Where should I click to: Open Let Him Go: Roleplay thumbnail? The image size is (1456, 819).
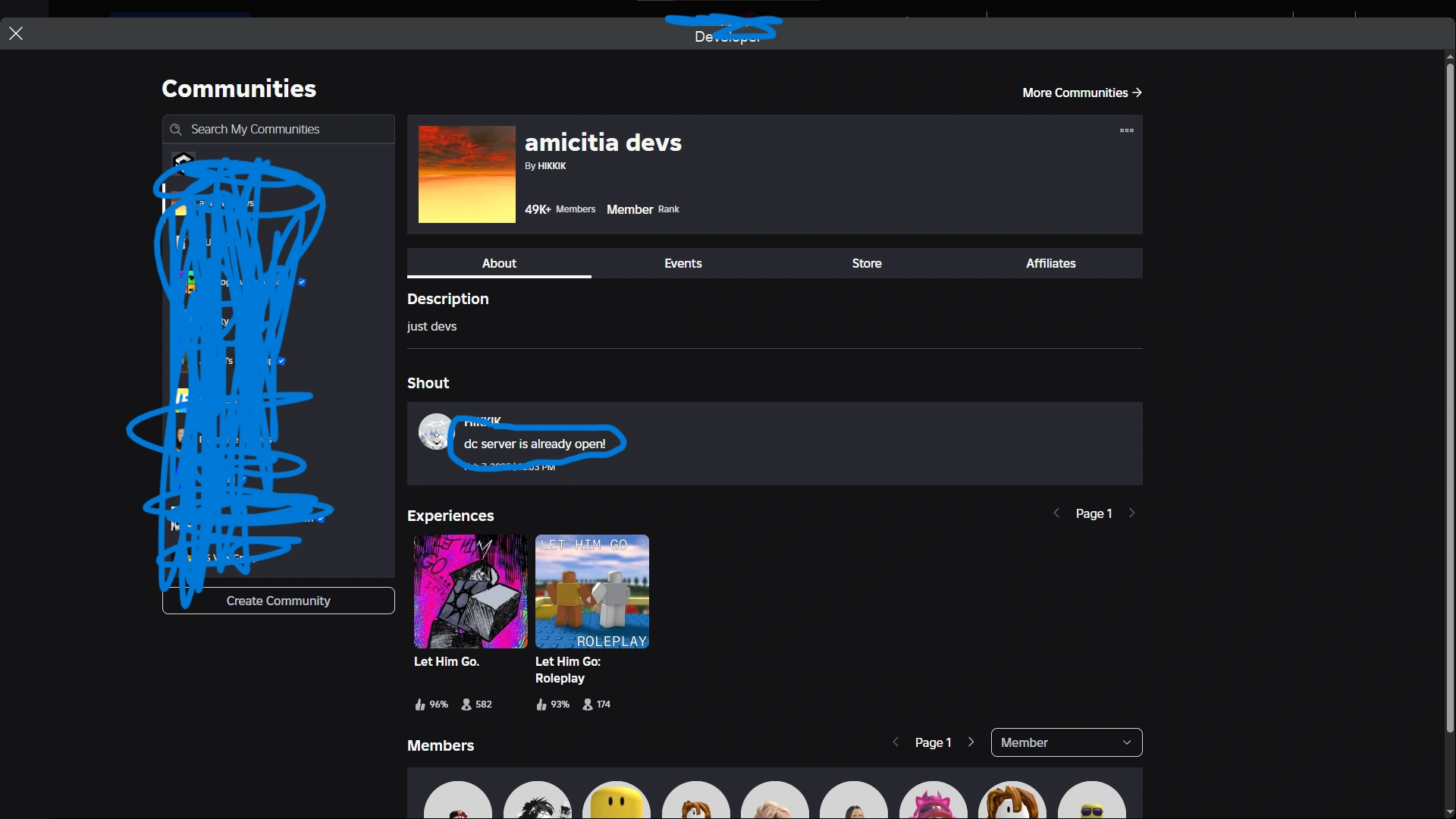591,591
